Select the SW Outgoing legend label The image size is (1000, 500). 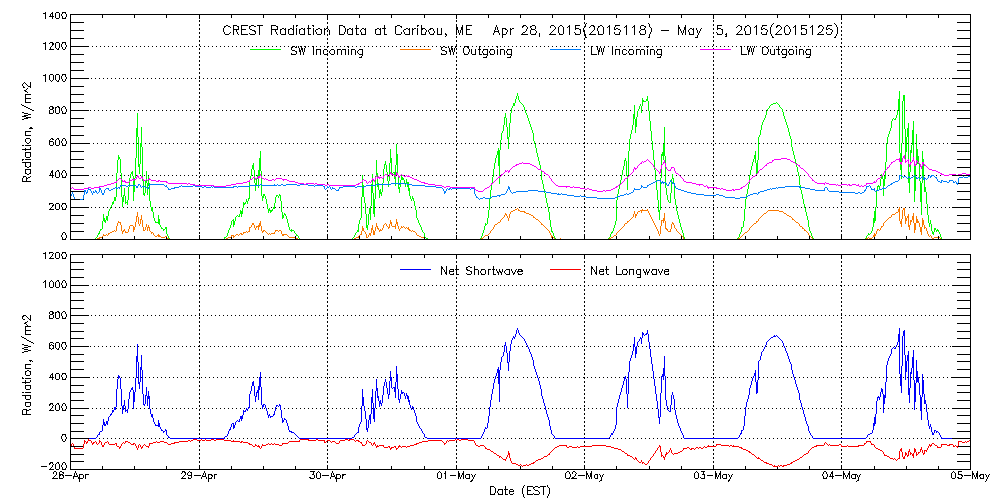(x=476, y=51)
